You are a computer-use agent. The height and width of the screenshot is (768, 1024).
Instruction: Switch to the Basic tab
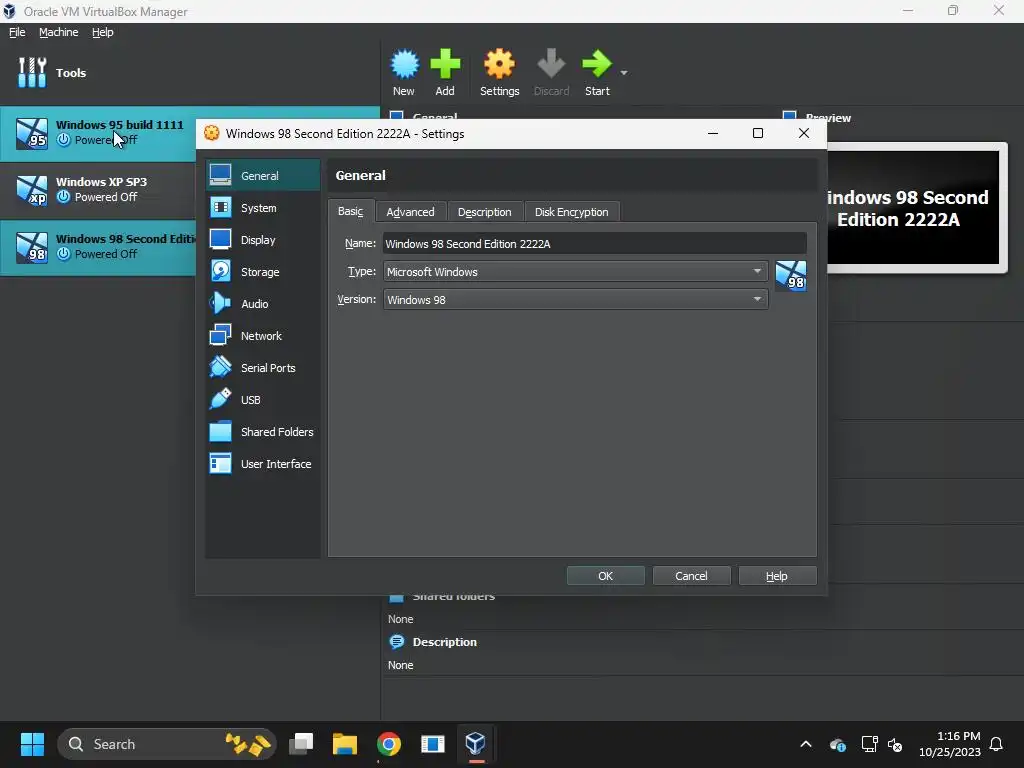[351, 212]
